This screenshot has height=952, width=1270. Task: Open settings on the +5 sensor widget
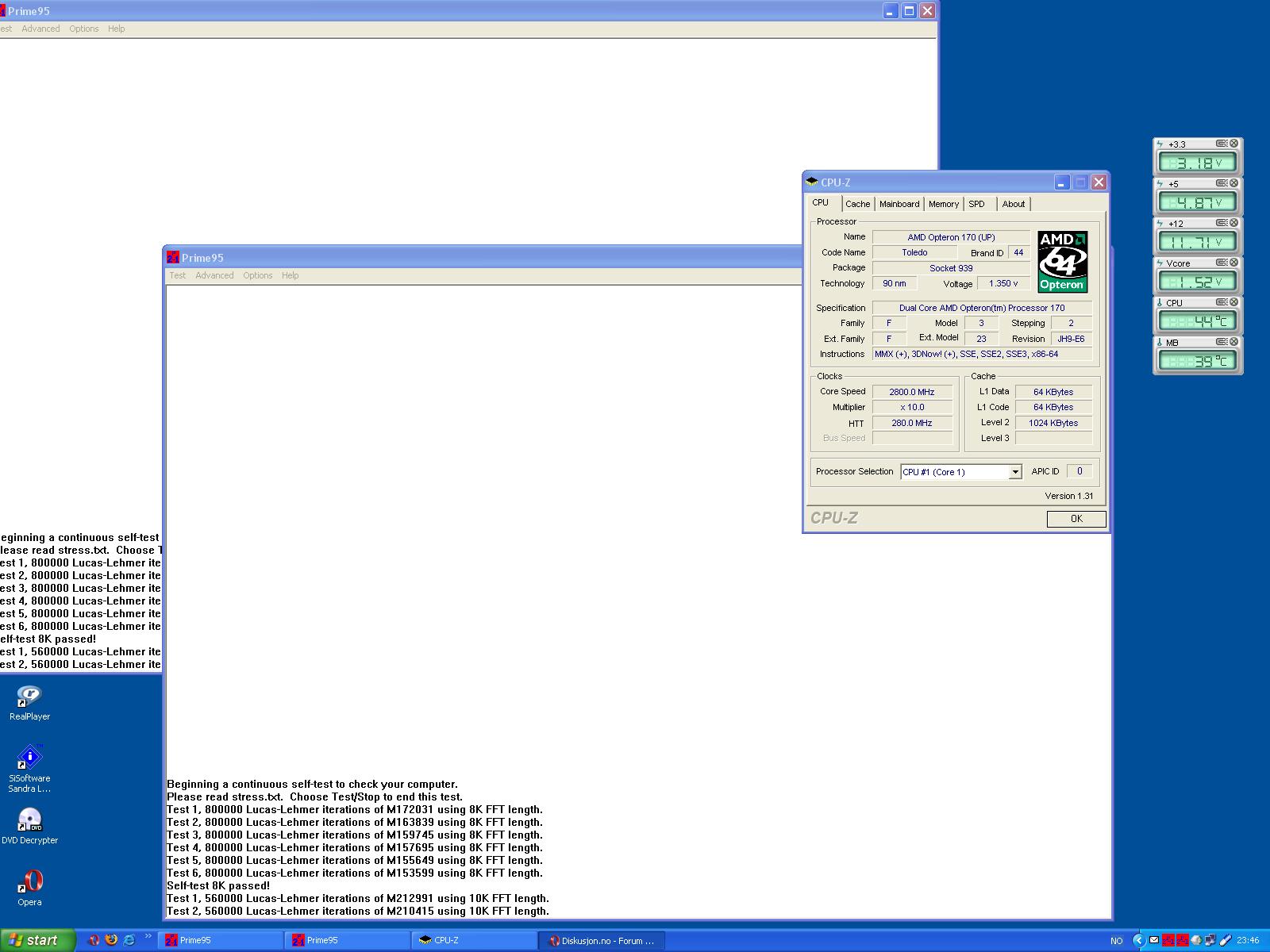pyautogui.click(x=1222, y=183)
